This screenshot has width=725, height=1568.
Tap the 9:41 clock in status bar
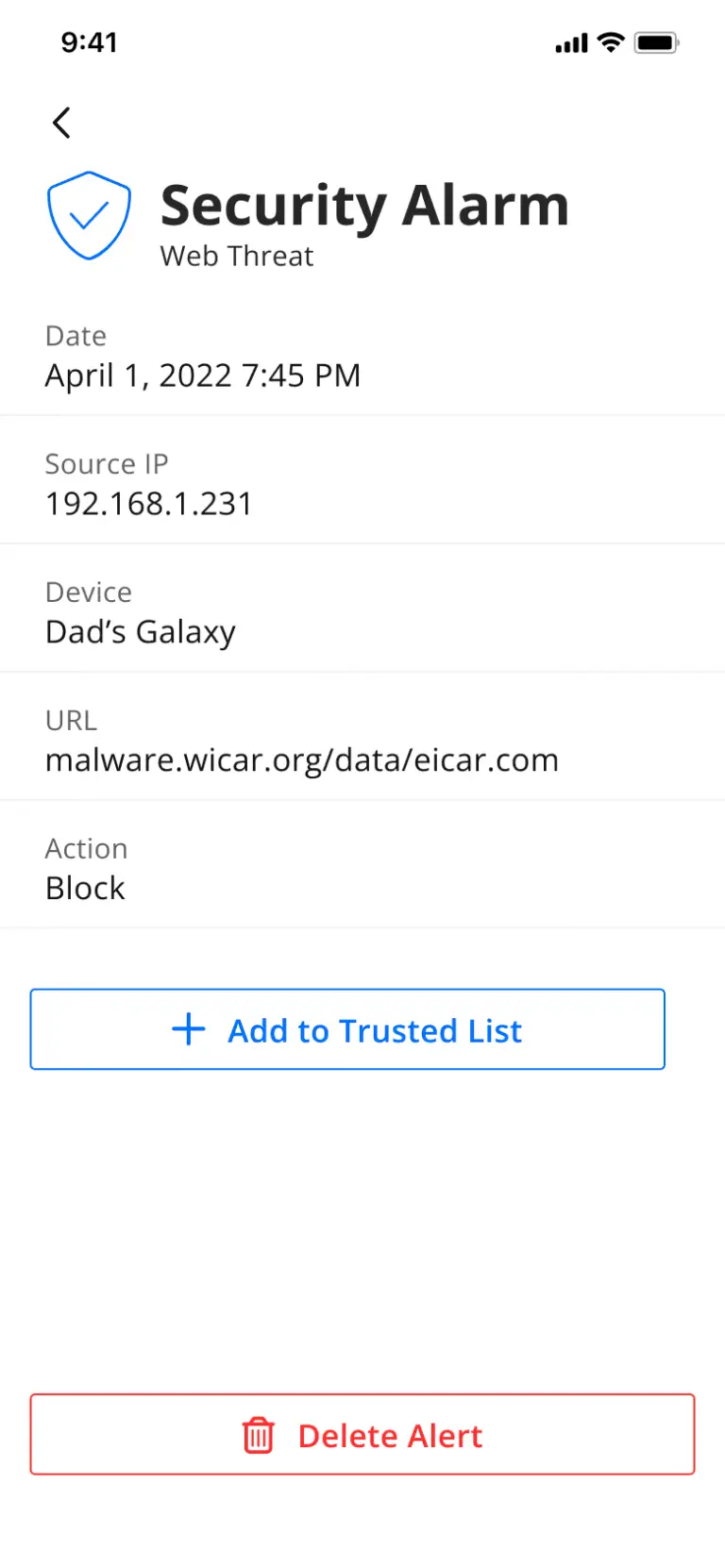point(89,42)
